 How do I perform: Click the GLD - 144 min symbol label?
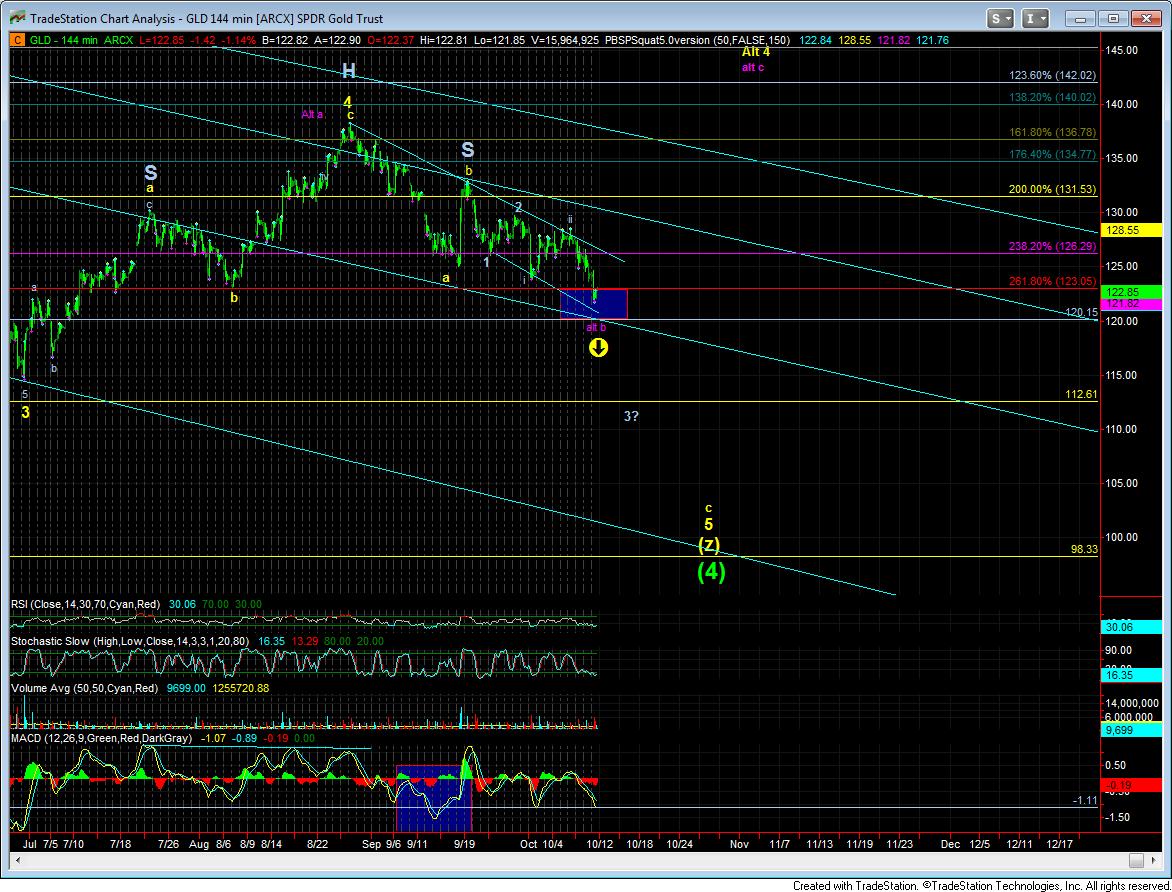pyautogui.click(x=64, y=40)
